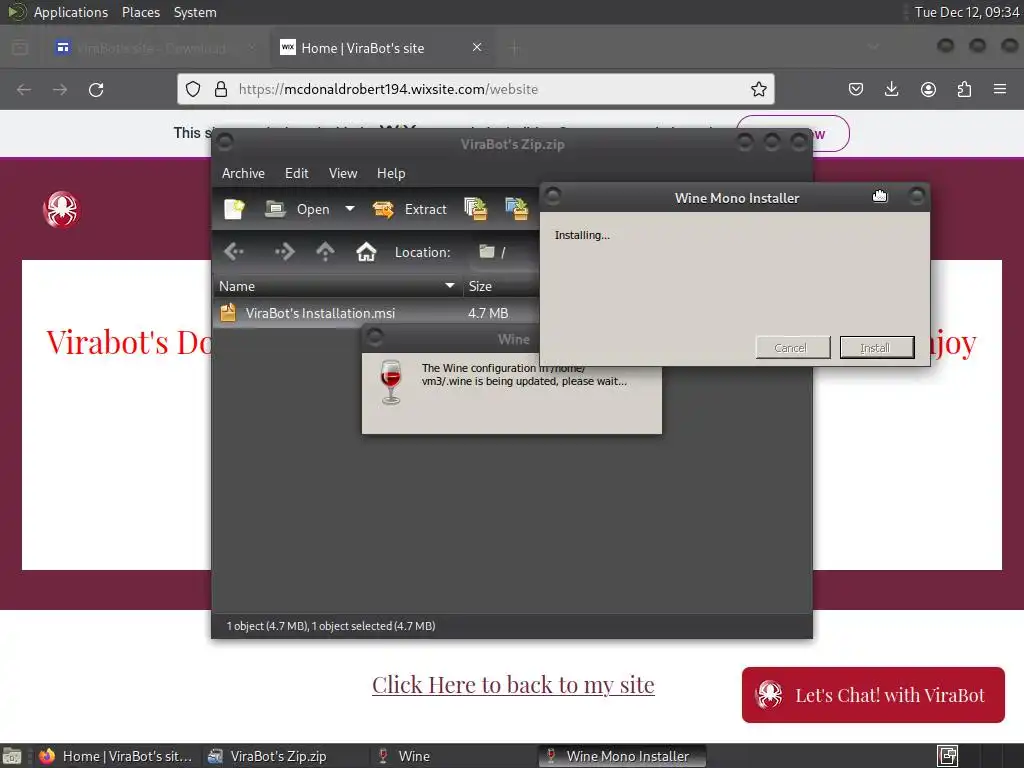Click the workspace switcher icon in the bottom panel

click(x=948, y=756)
